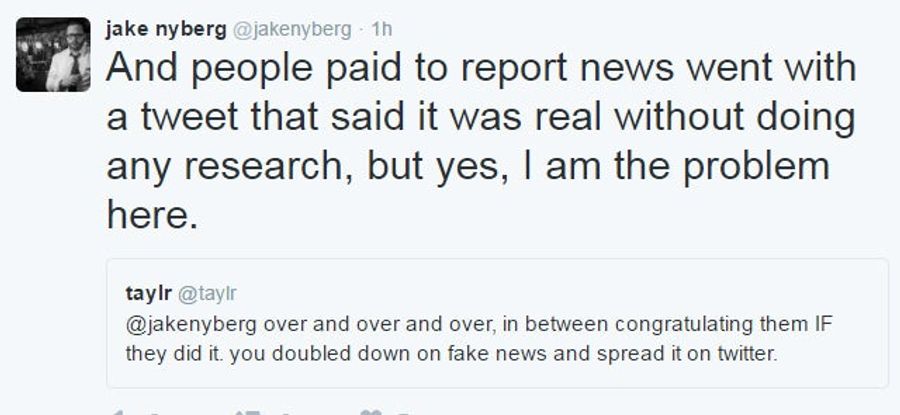Image resolution: width=900 pixels, height=415 pixels.
Task: Open jake nyberg's profile picture
Action: pyautogui.click(x=53, y=55)
